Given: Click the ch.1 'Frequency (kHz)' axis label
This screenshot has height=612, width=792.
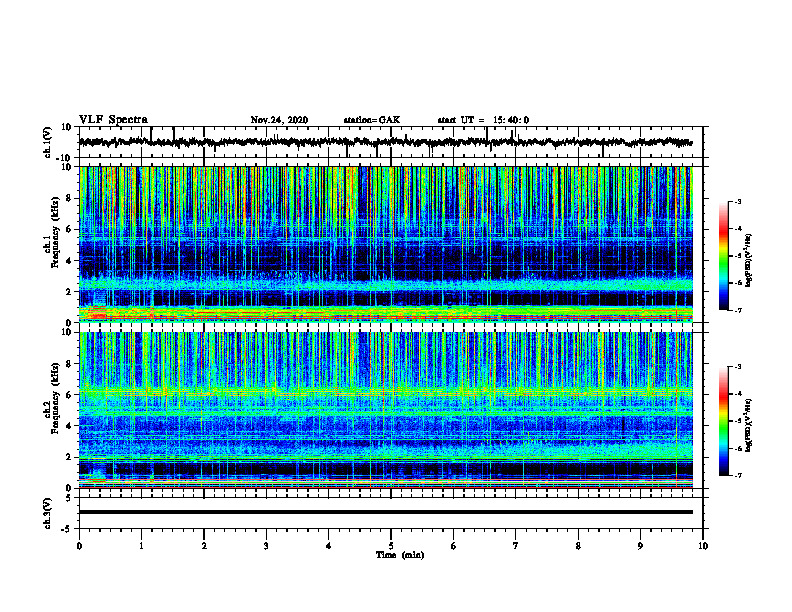Looking at the screenshot, I should click(55, 232).
